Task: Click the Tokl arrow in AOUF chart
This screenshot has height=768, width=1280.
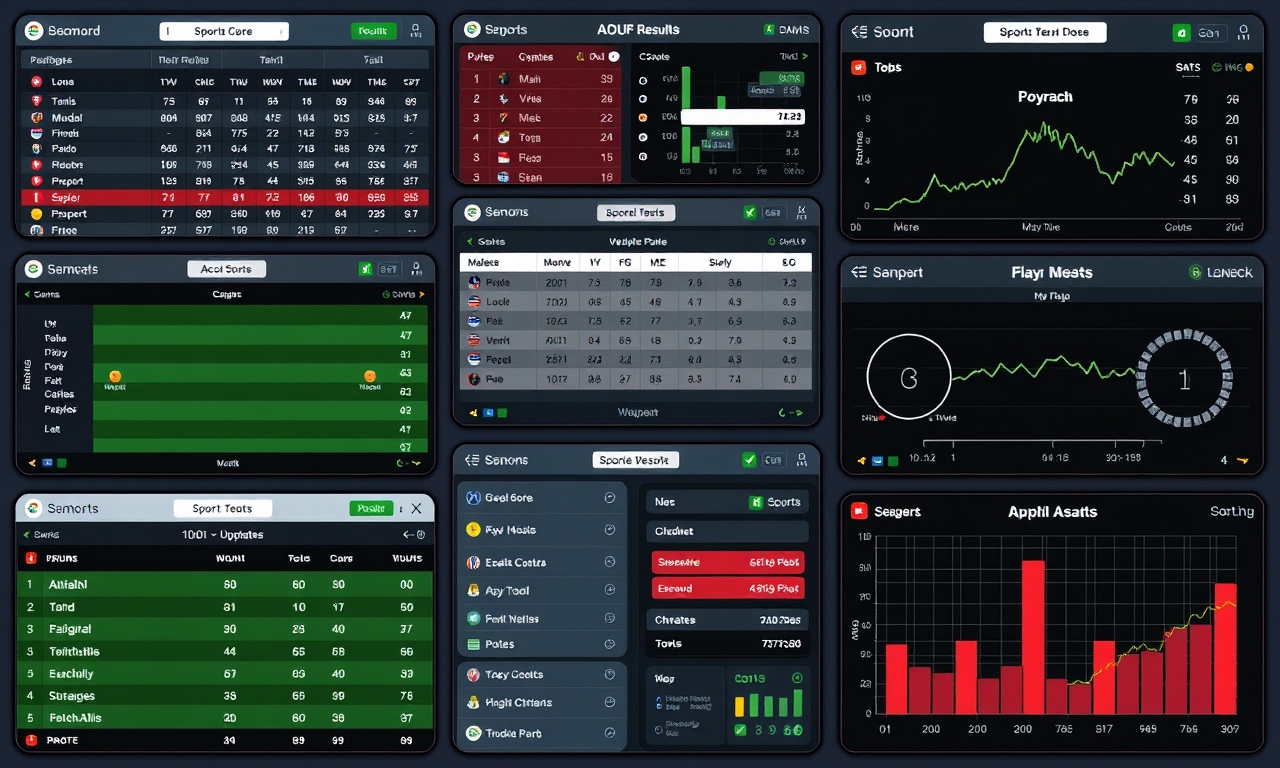Action: pyautogui.click(x=804, y=57)
